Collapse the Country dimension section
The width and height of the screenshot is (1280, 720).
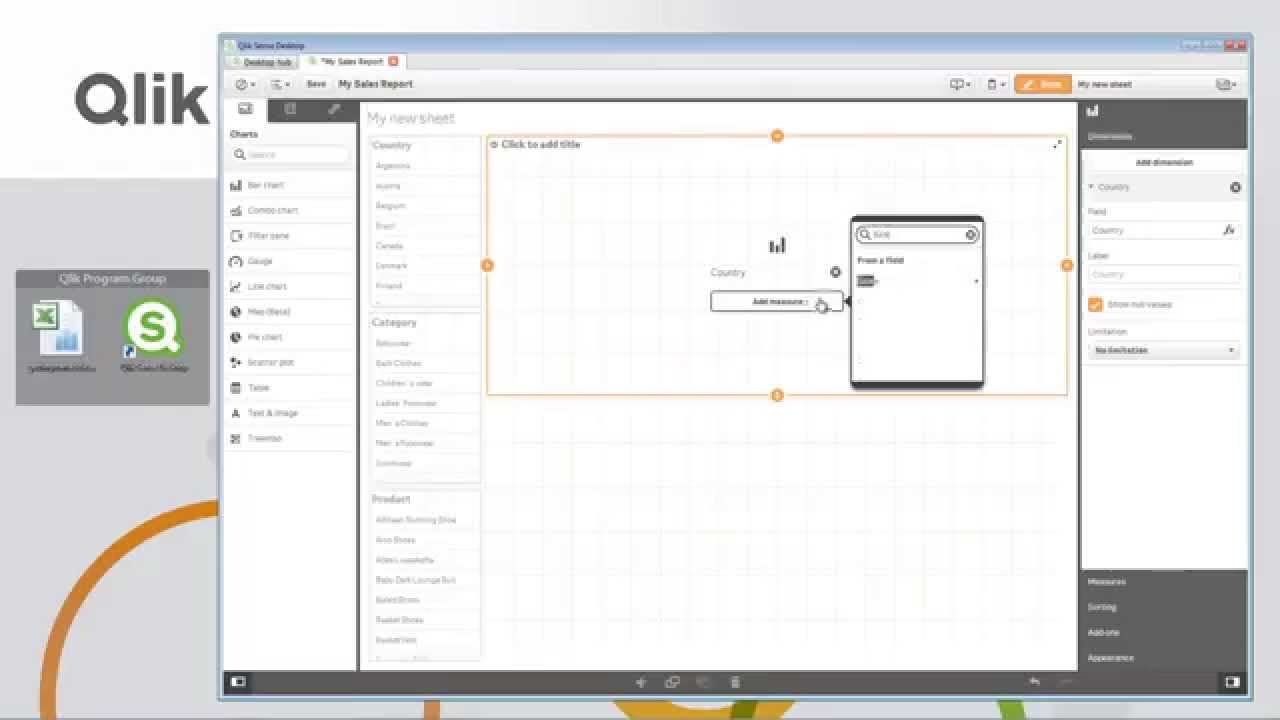[x=1091, y=187]
